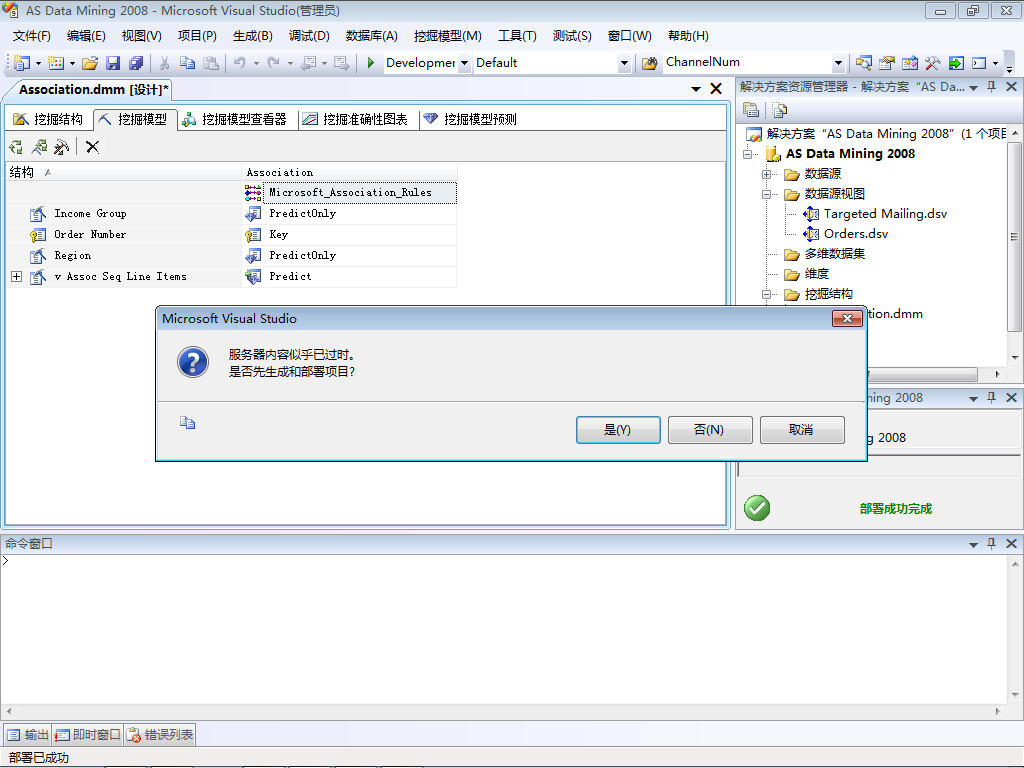Click the green arrow Start Page icon
The height and width of the screenshot is (768, 1024).
[x=956, y=63]
